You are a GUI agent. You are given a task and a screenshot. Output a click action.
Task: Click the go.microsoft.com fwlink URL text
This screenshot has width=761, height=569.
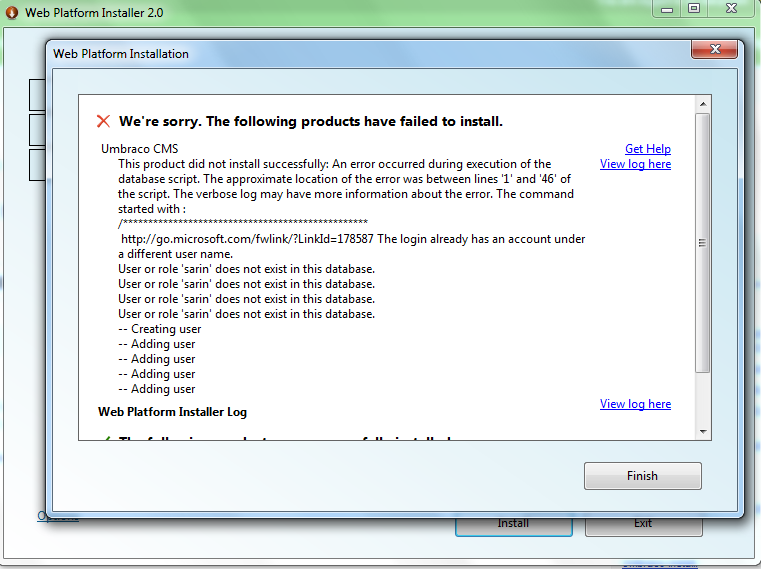point(247,239)
